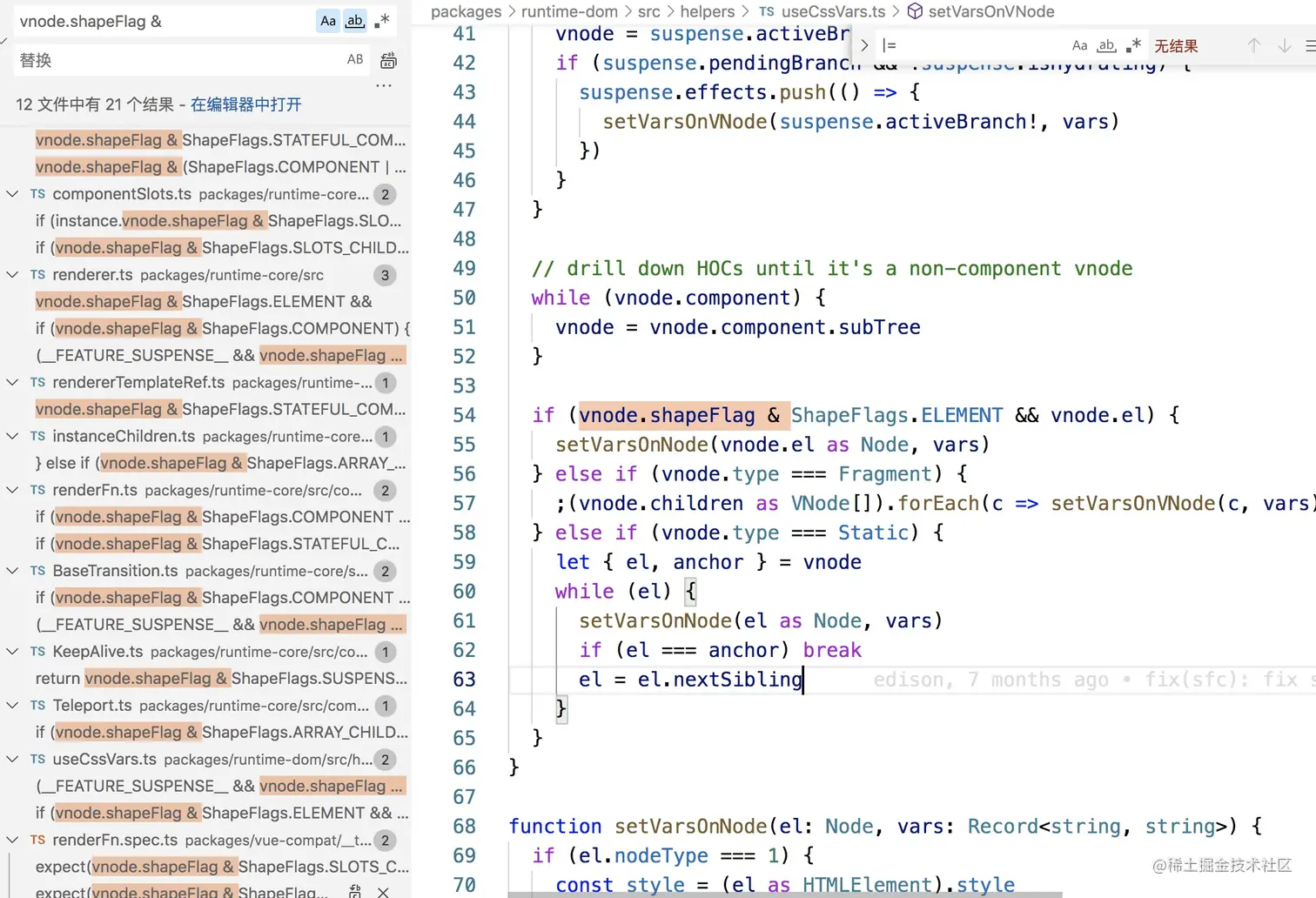This screenshot has width=1316, height=898.
Task: Toggle search details with the ellipsis
Action: [384, 85]
